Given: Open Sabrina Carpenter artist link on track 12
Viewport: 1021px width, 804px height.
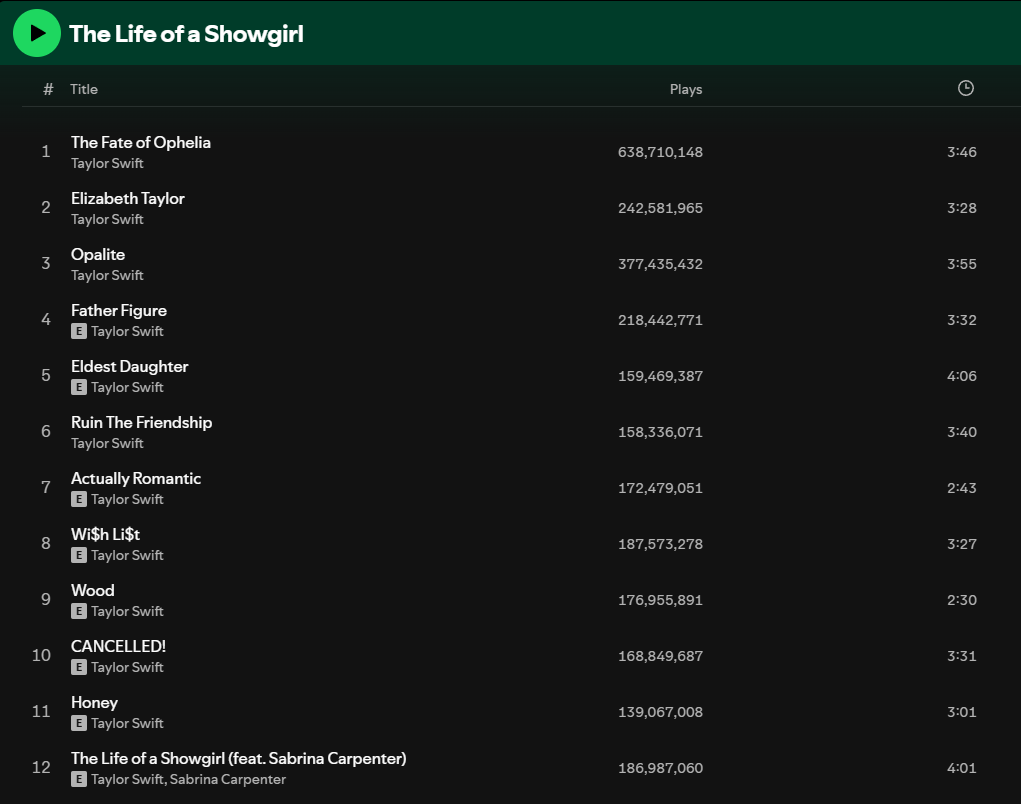Looking at the screenshot, I should pyautogui.click(x=227, y=779).
